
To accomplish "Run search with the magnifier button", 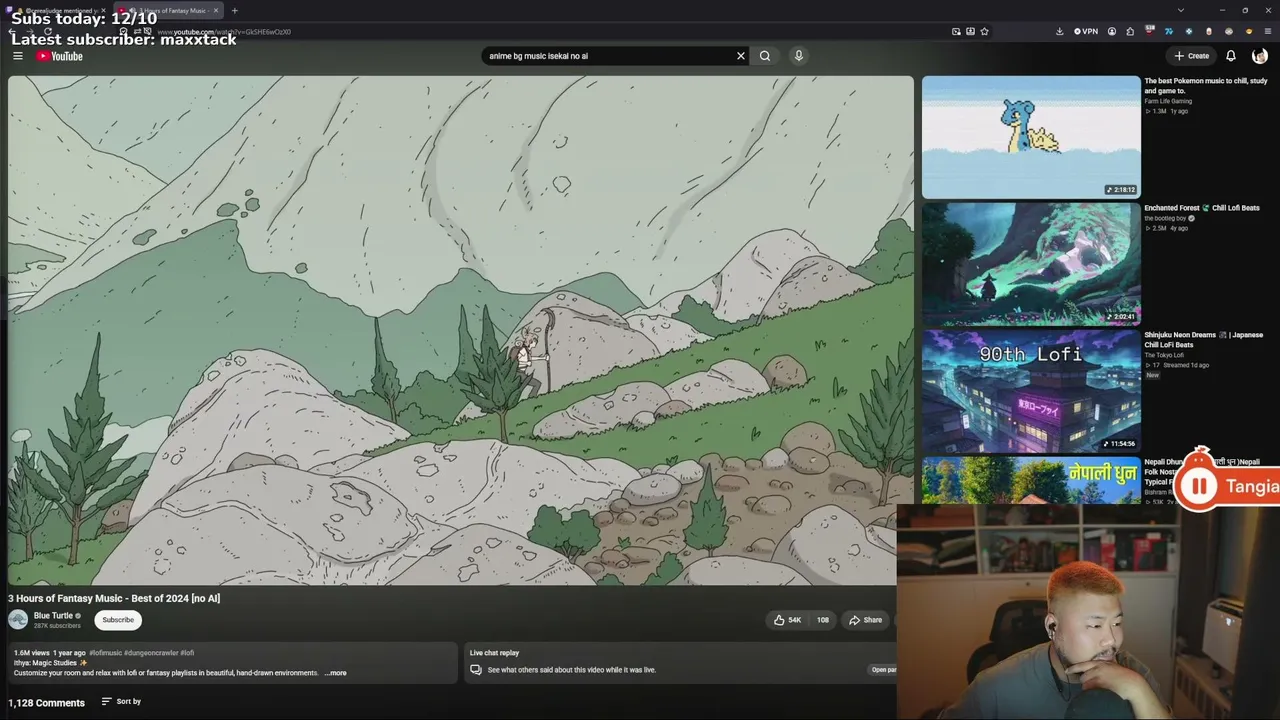I will [765, 56].
